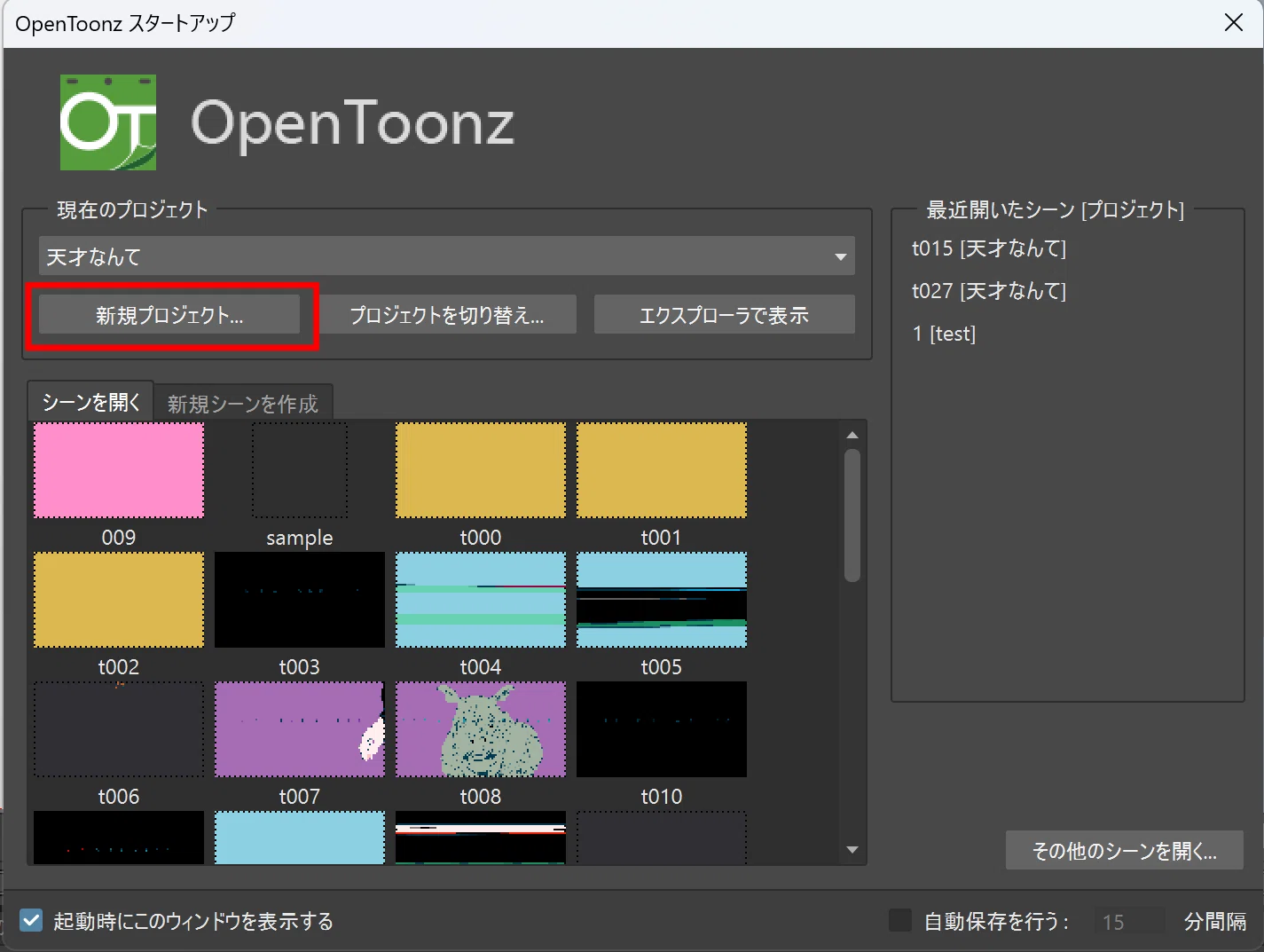Screen dimensions: 1264x952
Task: Click the scene list scroll up arrow
Action: click(x=852, y=435)
